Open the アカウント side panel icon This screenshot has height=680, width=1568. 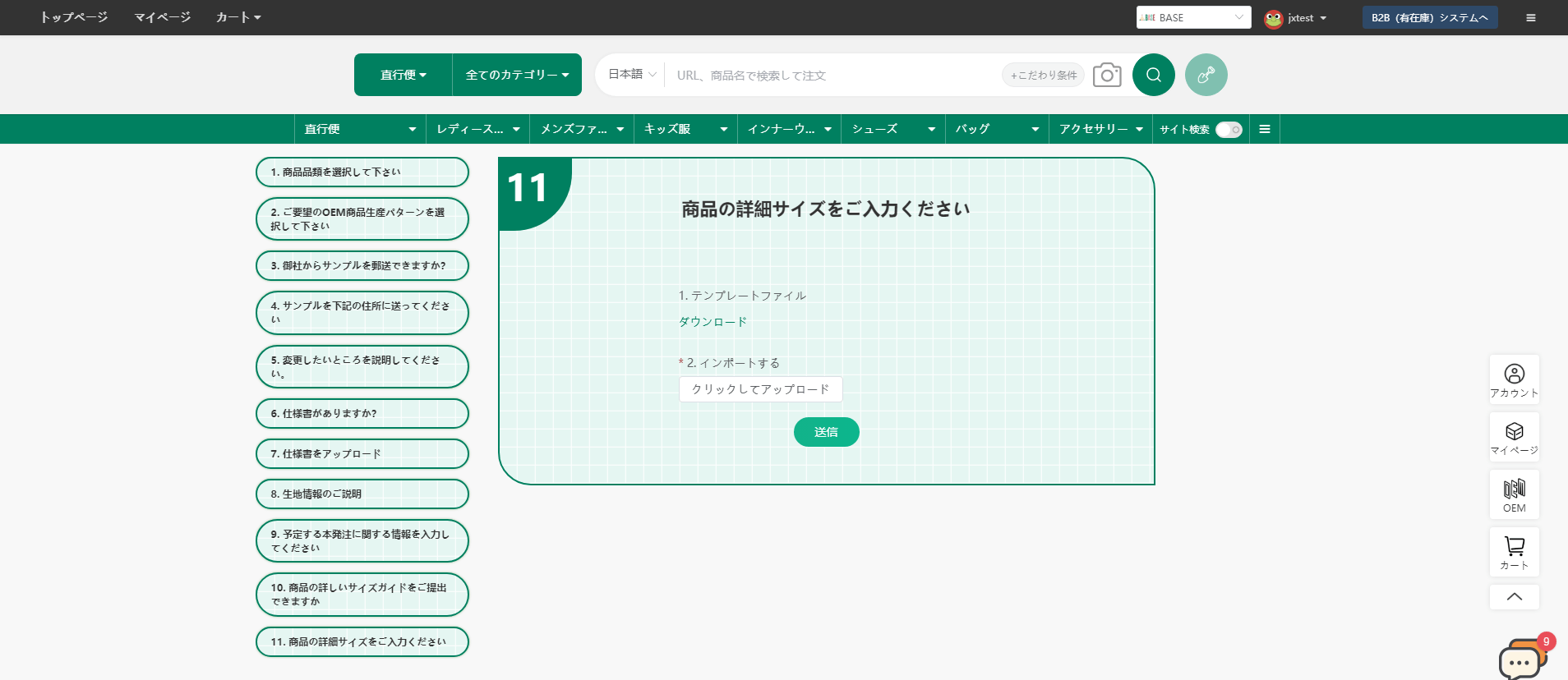pos(1515,379)
